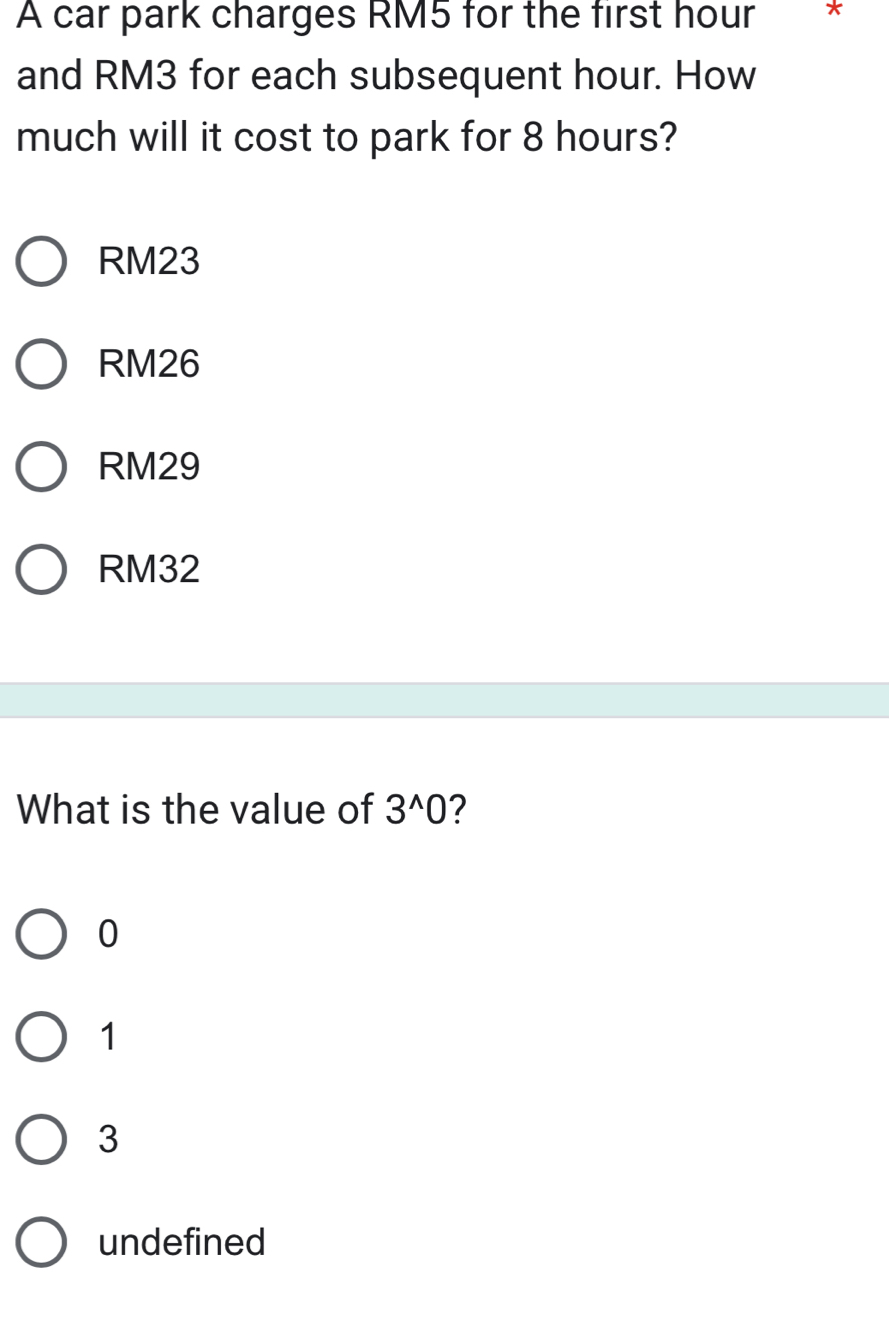Click the "RM23" answer label text

pos(150,262)
